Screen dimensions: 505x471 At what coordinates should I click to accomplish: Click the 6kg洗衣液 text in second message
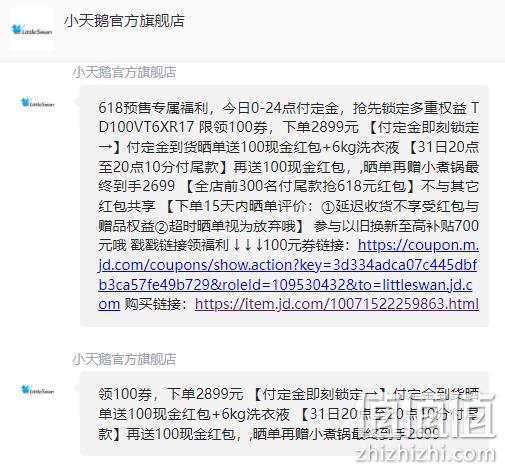(255, 414)
